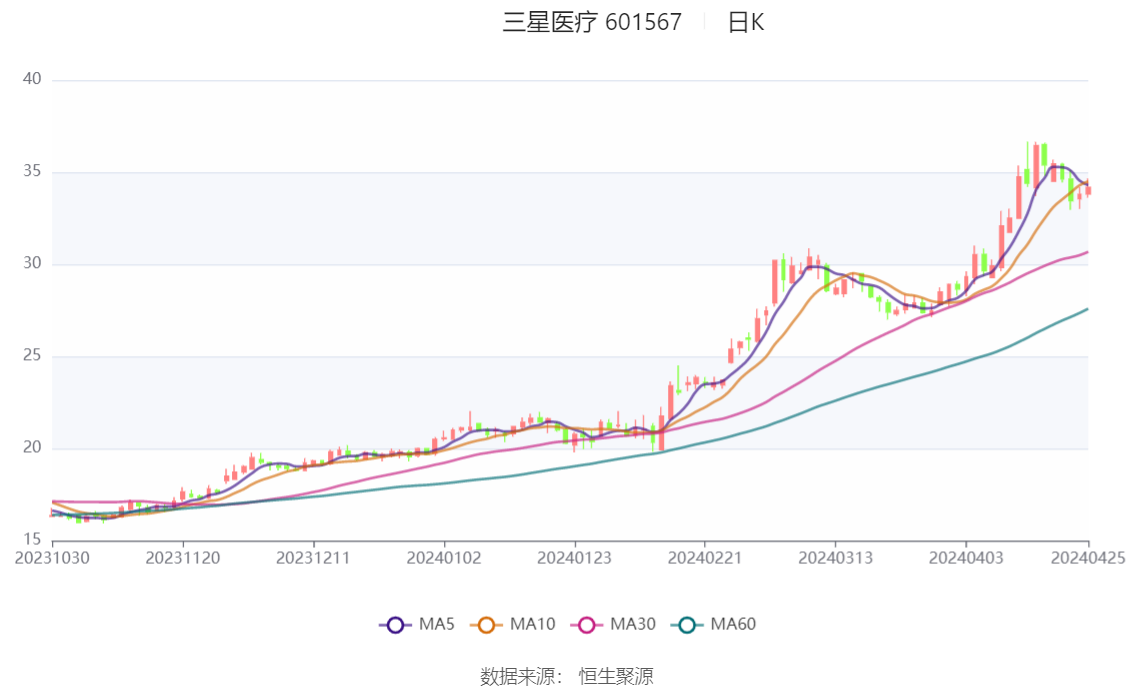The image size is (1134, 689).
Task: Click the x-axis date label 20231030
Action: pos(52,558)
